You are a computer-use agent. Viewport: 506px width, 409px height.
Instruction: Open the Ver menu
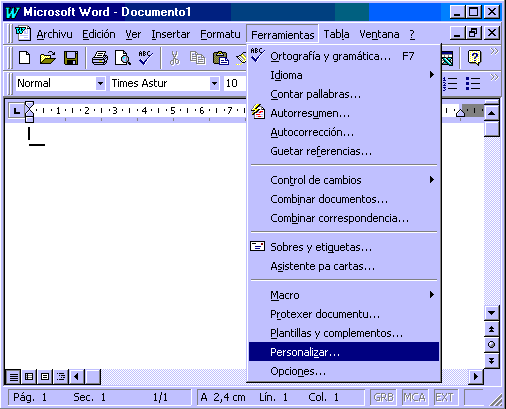[133, 34]
